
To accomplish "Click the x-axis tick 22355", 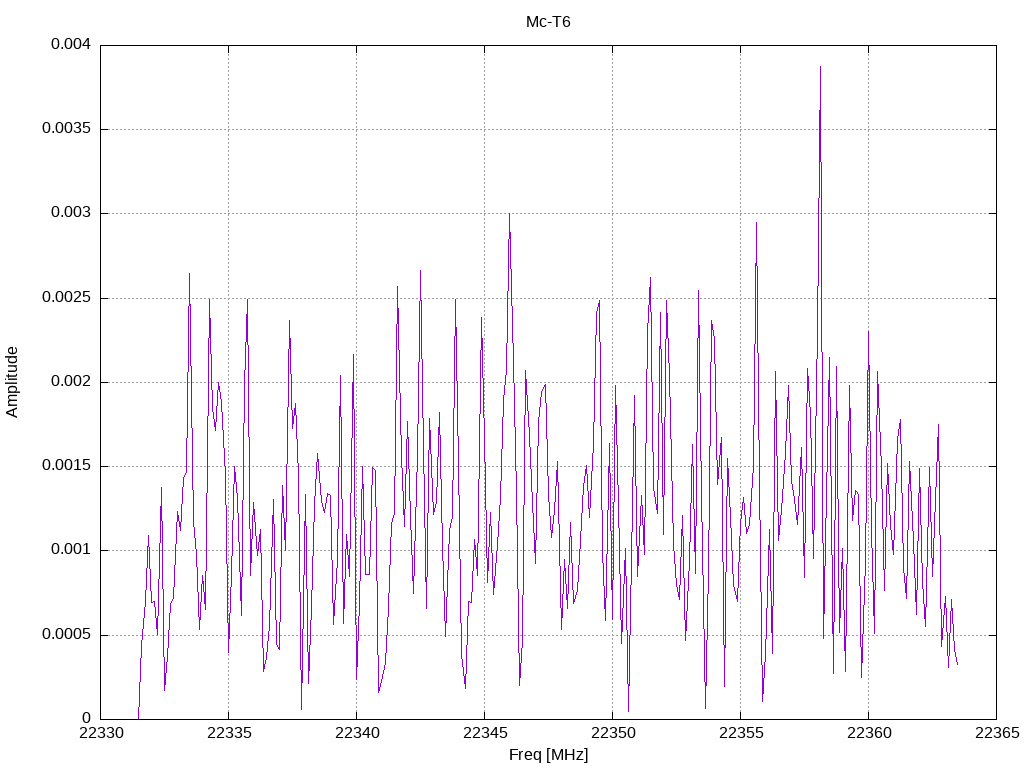I will (x=741, y=733).
